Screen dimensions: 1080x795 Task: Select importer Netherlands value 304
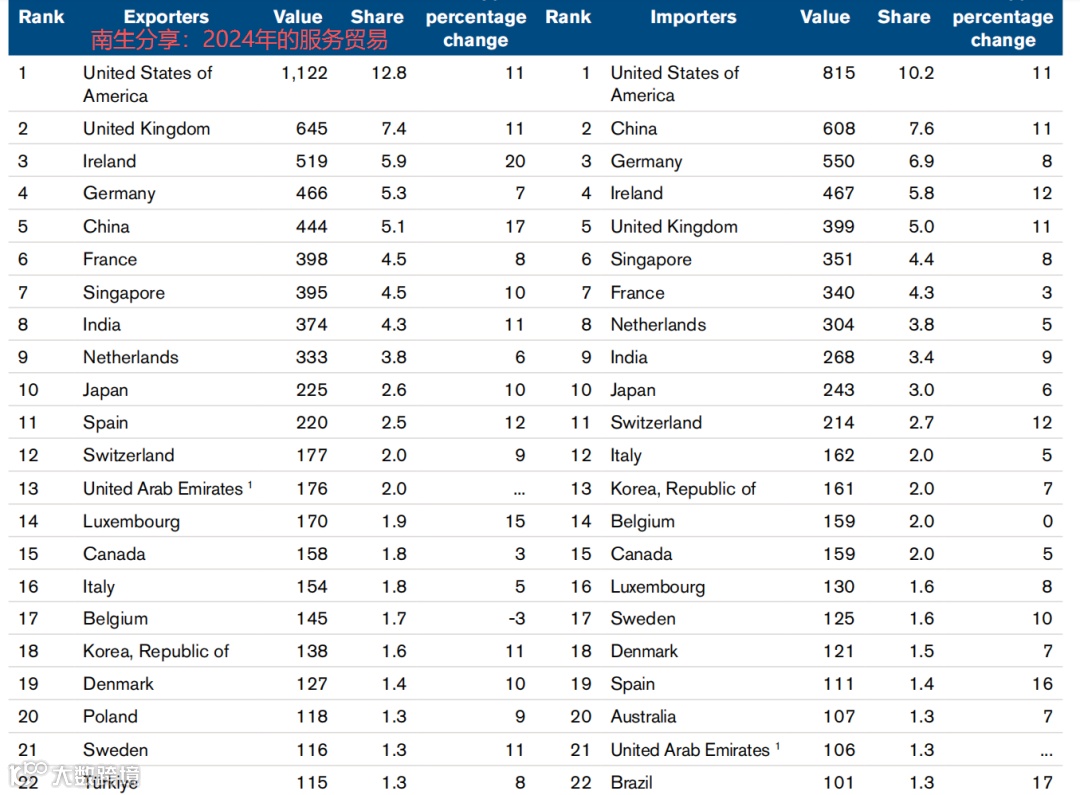838,324
